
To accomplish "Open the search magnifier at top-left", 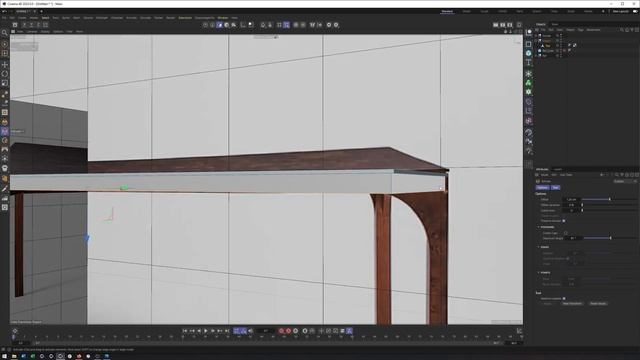I will pos(5,33).
